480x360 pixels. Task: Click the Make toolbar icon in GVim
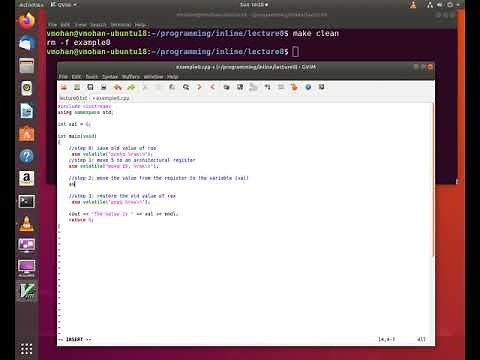[x=267, y=87]
